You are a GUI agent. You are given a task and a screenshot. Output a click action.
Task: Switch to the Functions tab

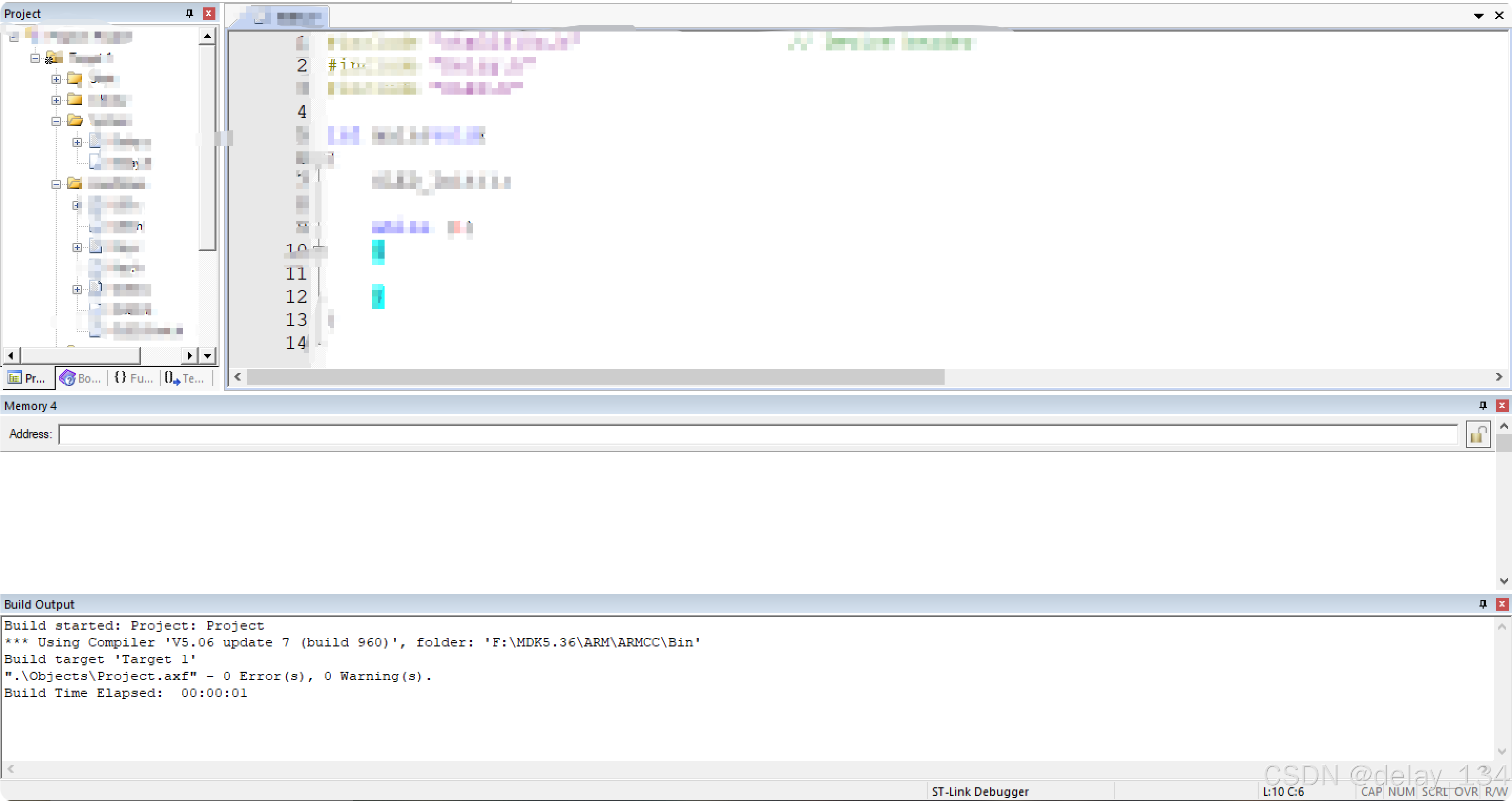pyautogui.click(x=134, y=378)
